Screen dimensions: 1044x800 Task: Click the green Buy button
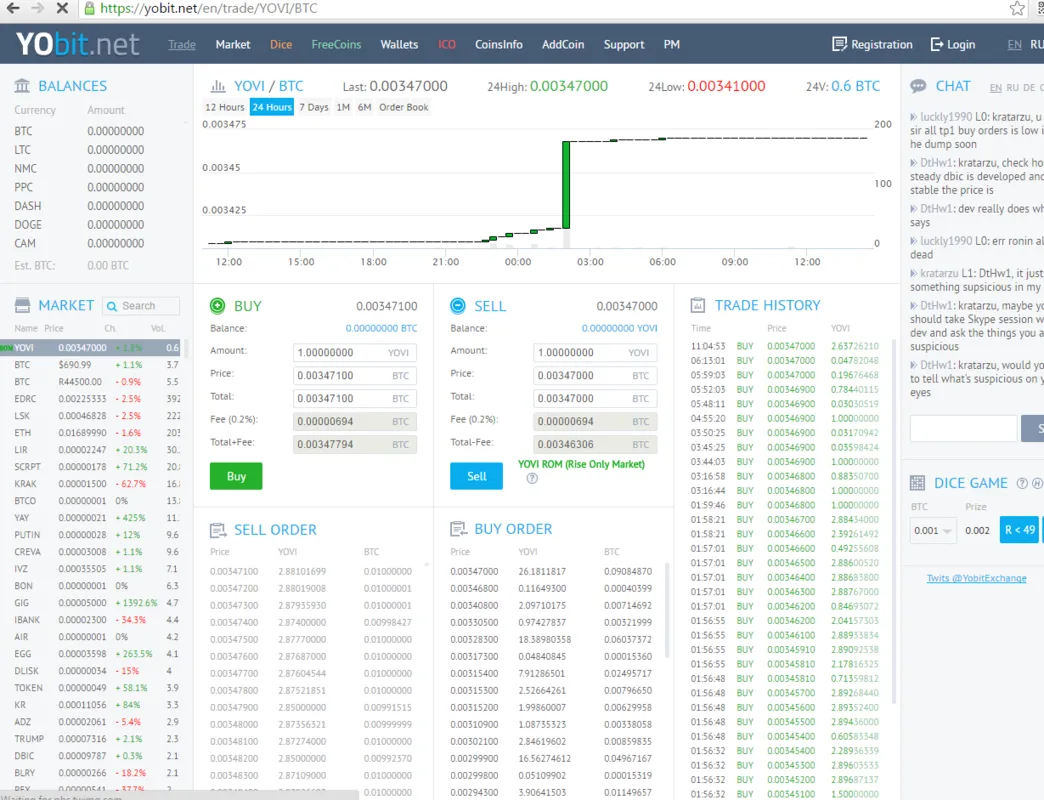[236, 477]
